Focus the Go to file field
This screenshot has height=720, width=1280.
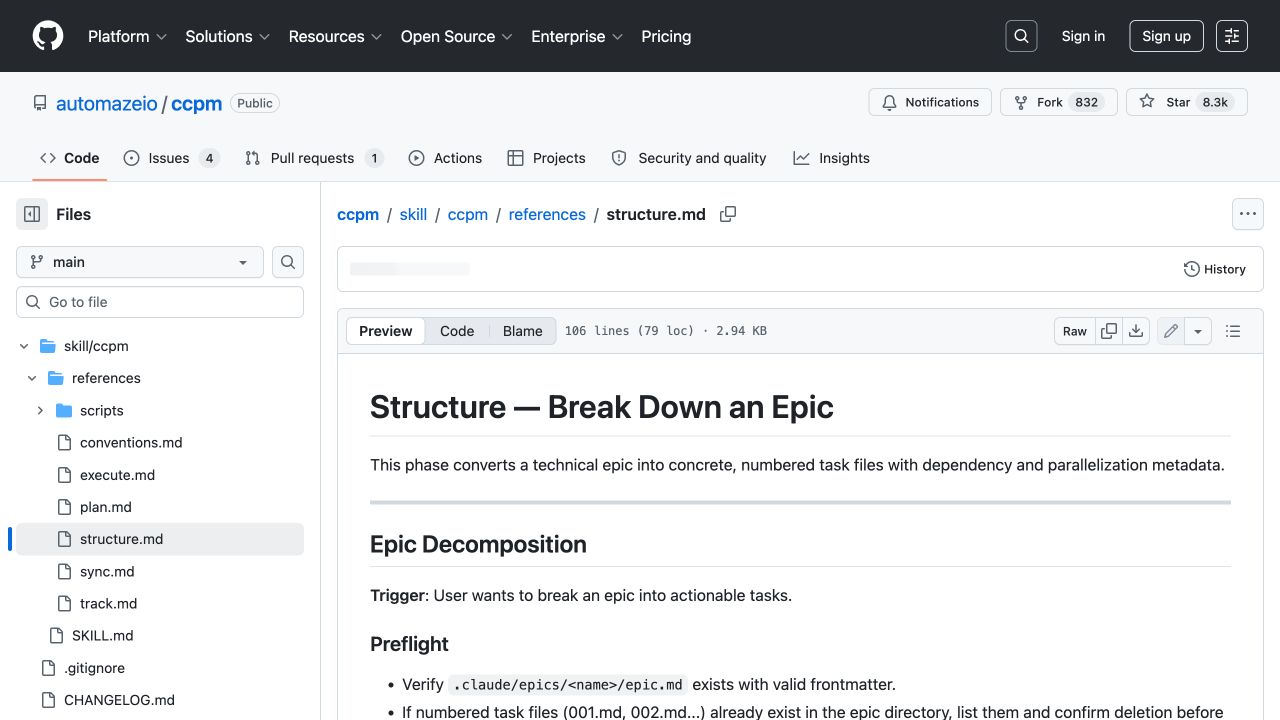[x=160, y=302]
